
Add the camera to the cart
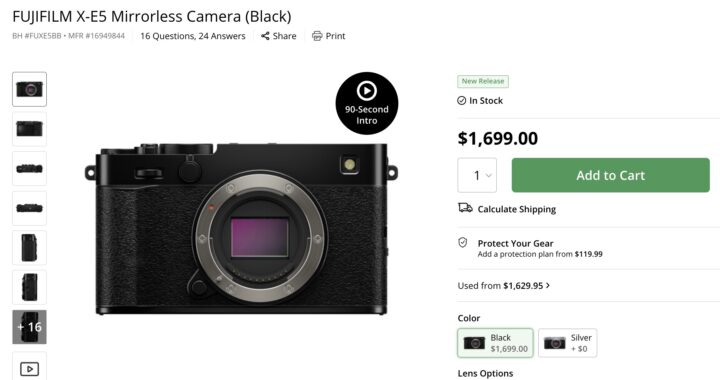click(x=611, y=175)
